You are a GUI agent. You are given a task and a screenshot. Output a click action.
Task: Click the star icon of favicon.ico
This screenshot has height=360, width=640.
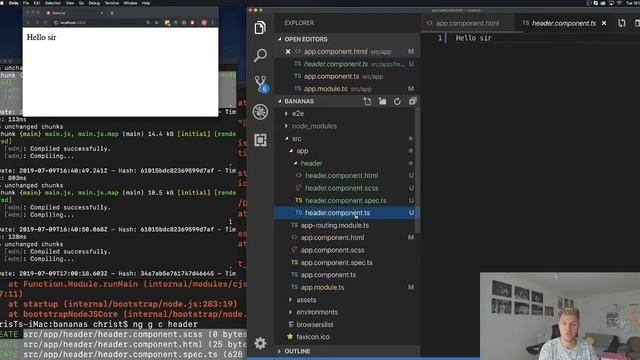click(x=290, y=337)
